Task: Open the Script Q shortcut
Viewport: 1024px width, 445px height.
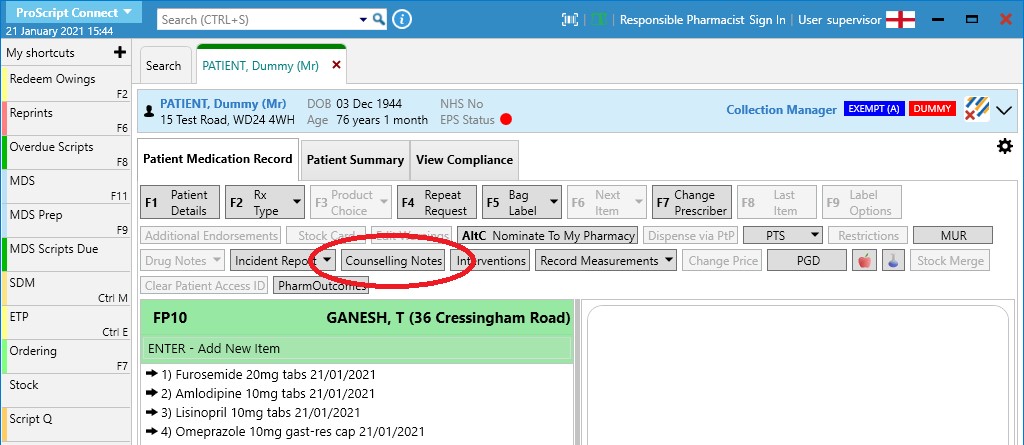Action: (66, 425)
